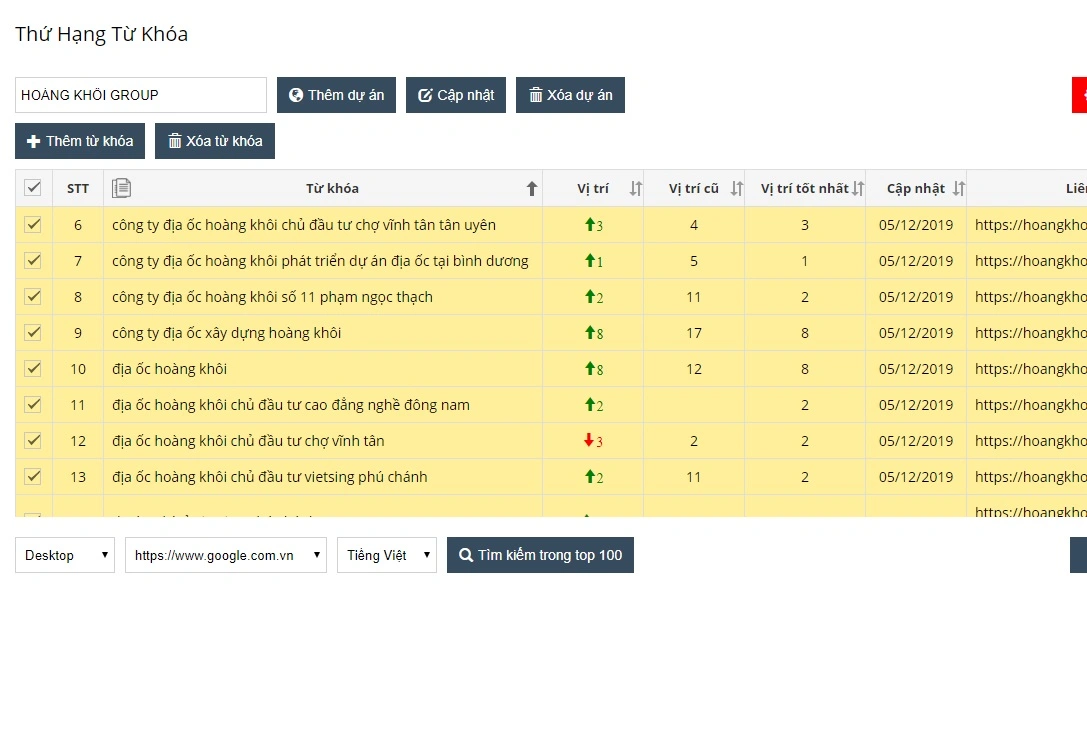Image resolution: width=1087 pixels, height=749 pixels.
Task: Start Tìm kiếm trong top 100
Action: pyautogui.click(x=540, y=555)
